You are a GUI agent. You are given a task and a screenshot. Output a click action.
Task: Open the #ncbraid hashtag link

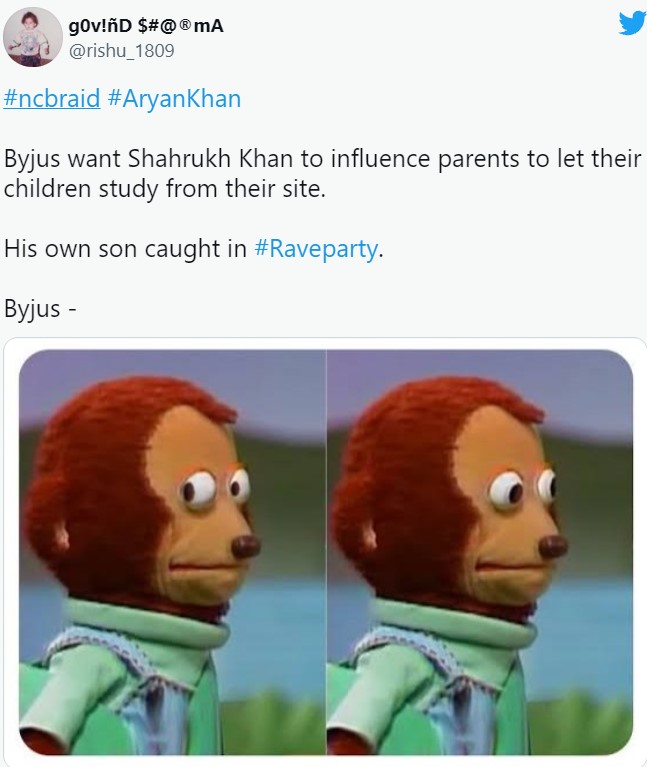52,98
